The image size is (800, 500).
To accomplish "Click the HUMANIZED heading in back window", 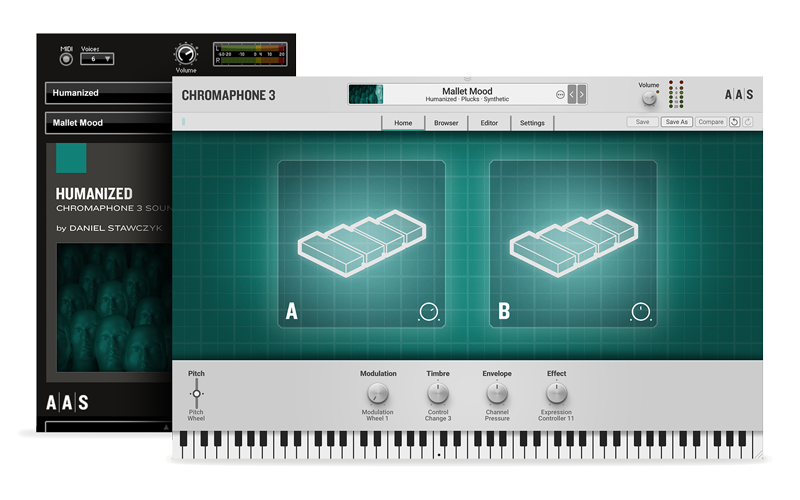I will pyautogui.click(x=94, y=194).
